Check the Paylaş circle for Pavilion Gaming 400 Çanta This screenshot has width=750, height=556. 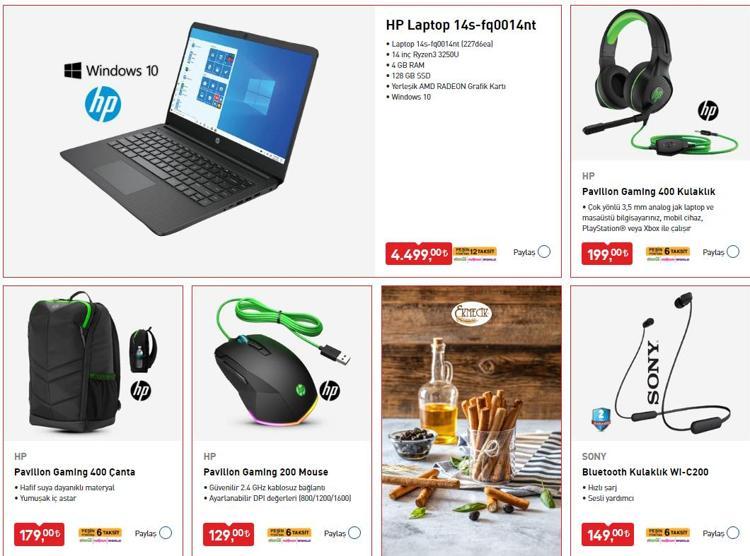(165, 533)
